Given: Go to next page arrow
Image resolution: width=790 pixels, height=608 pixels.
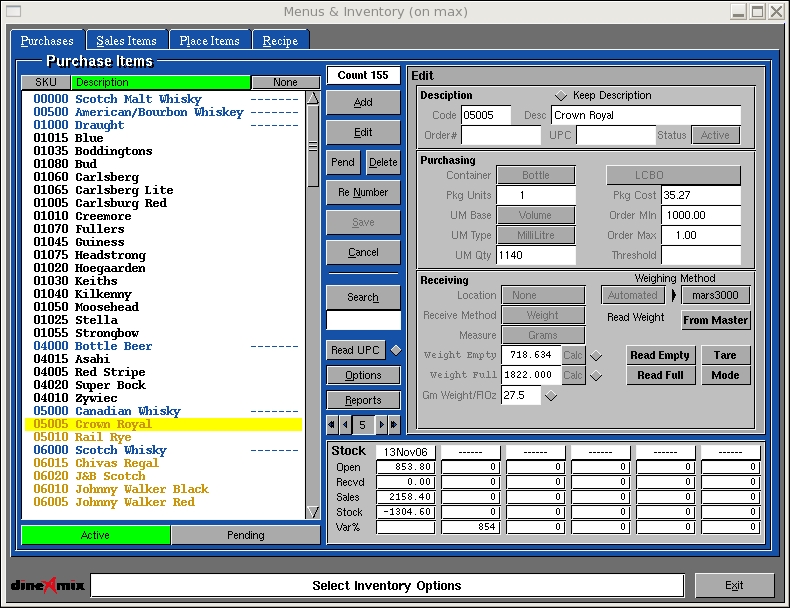Looking at the screenshot, I should (x=381, y=425).
